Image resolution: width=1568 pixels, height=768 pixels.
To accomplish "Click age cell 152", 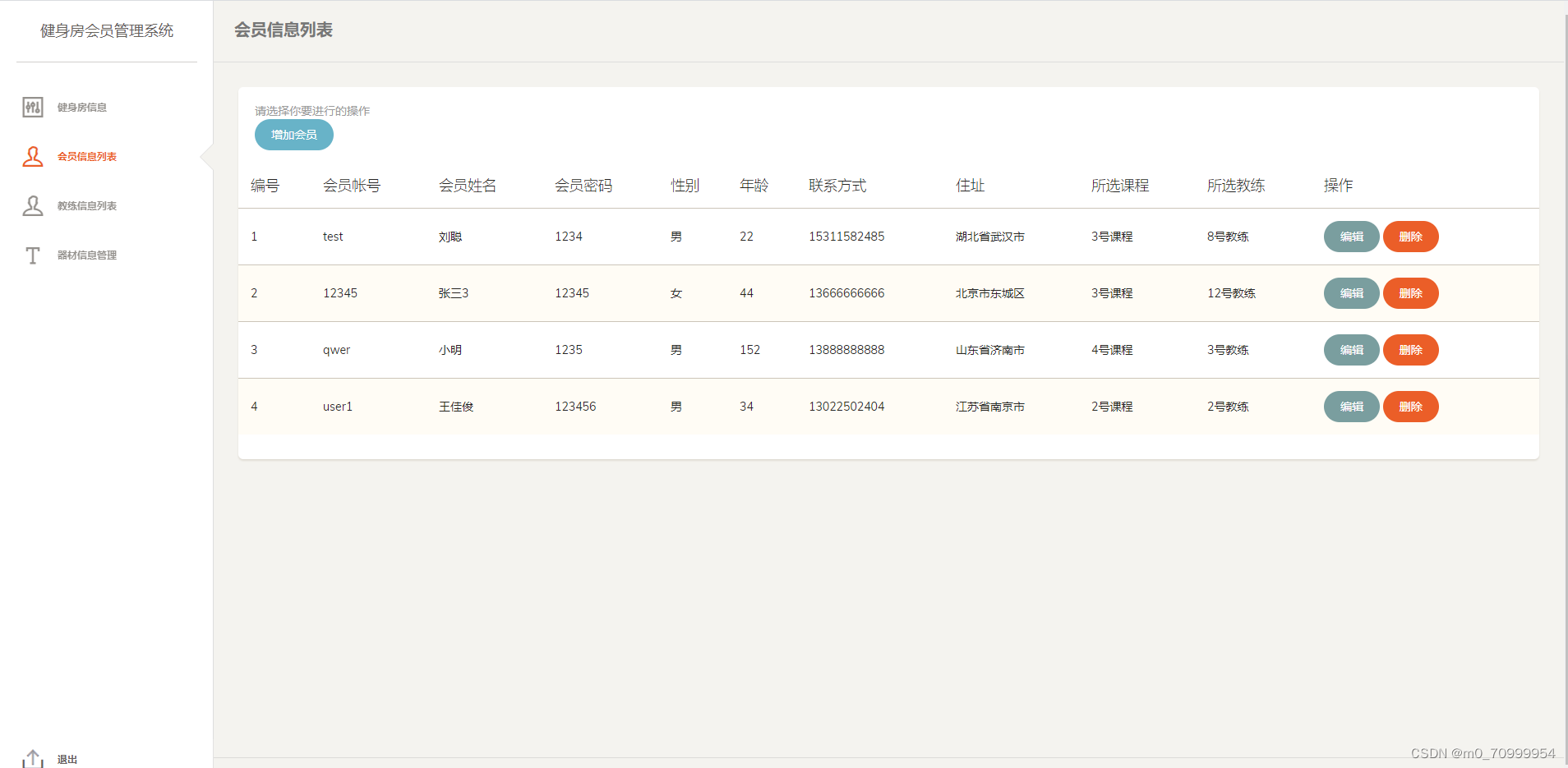I will pyautogui.click(x=749, y=350).
